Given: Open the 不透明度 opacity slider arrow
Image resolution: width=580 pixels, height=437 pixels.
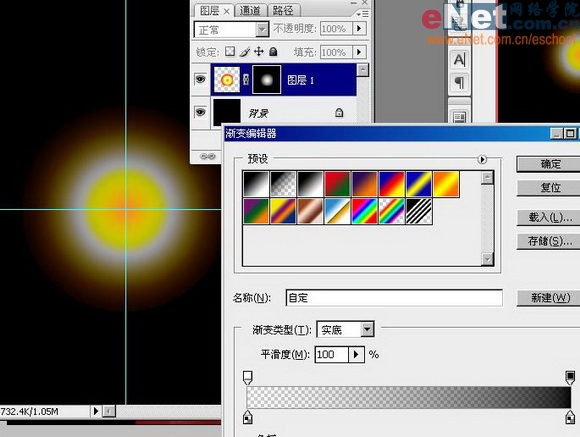Looking at the screenshot, I should coord(359,28).
